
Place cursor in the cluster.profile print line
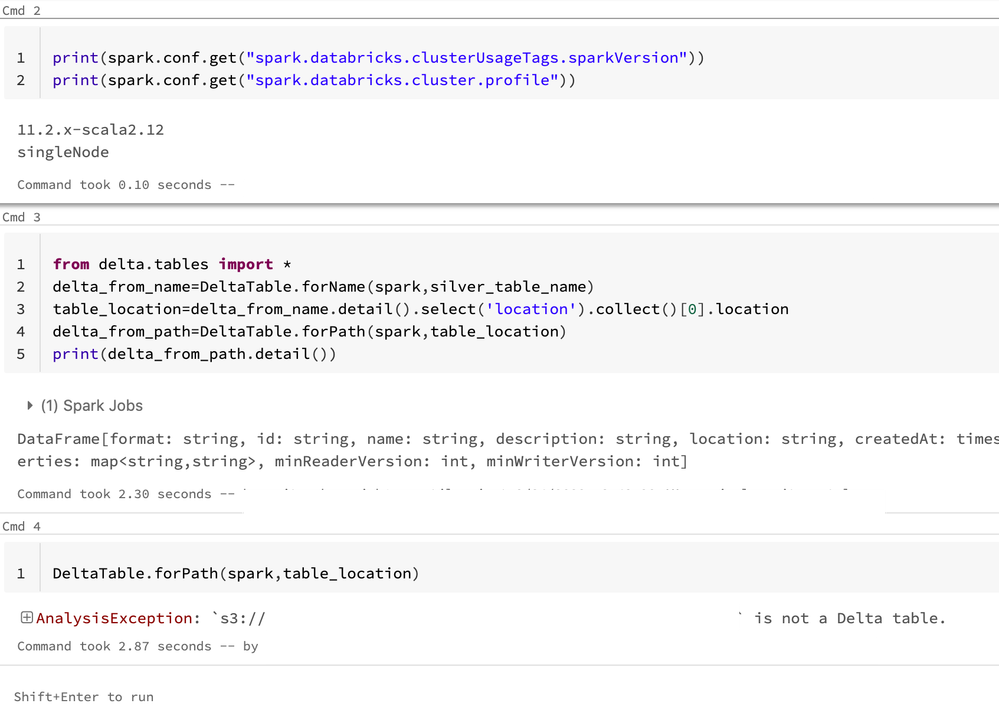314,80
